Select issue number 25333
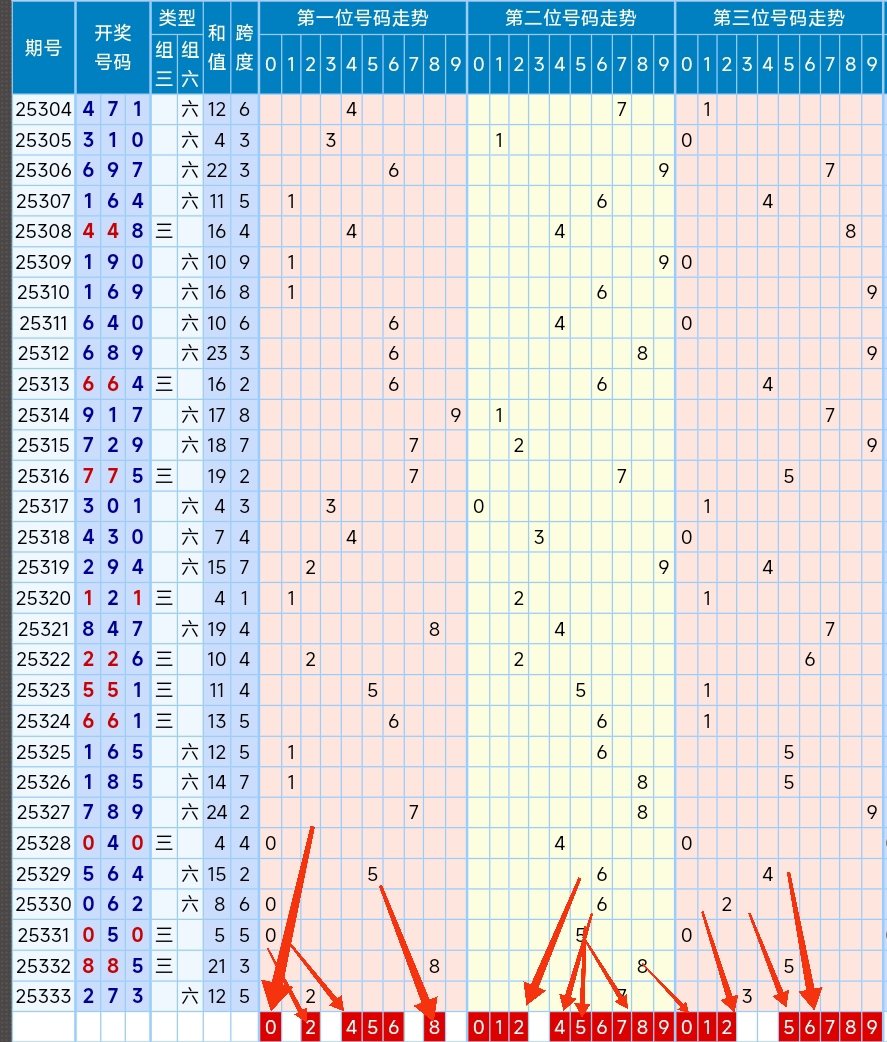This screenshot has width=887, height=1042. (x=44, y=996)
